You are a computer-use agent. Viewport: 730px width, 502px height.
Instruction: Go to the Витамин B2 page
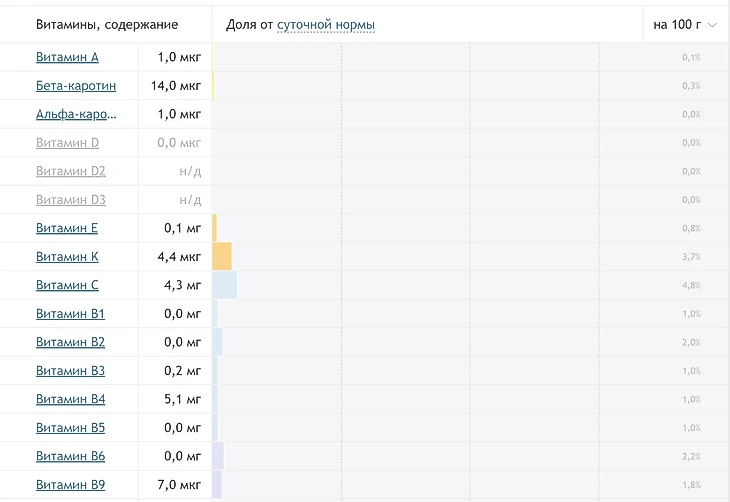[x=70, y=342]
